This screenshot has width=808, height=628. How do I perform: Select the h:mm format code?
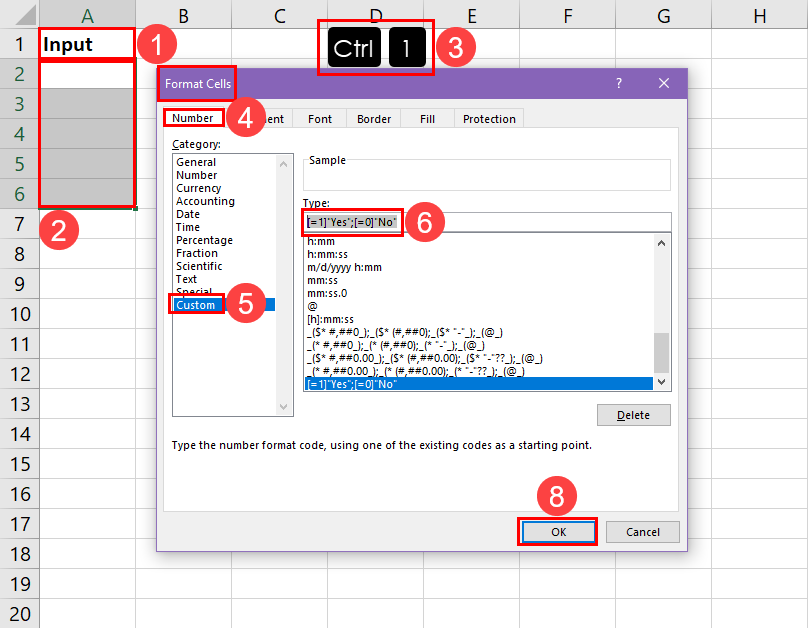[x=321, y=241]
